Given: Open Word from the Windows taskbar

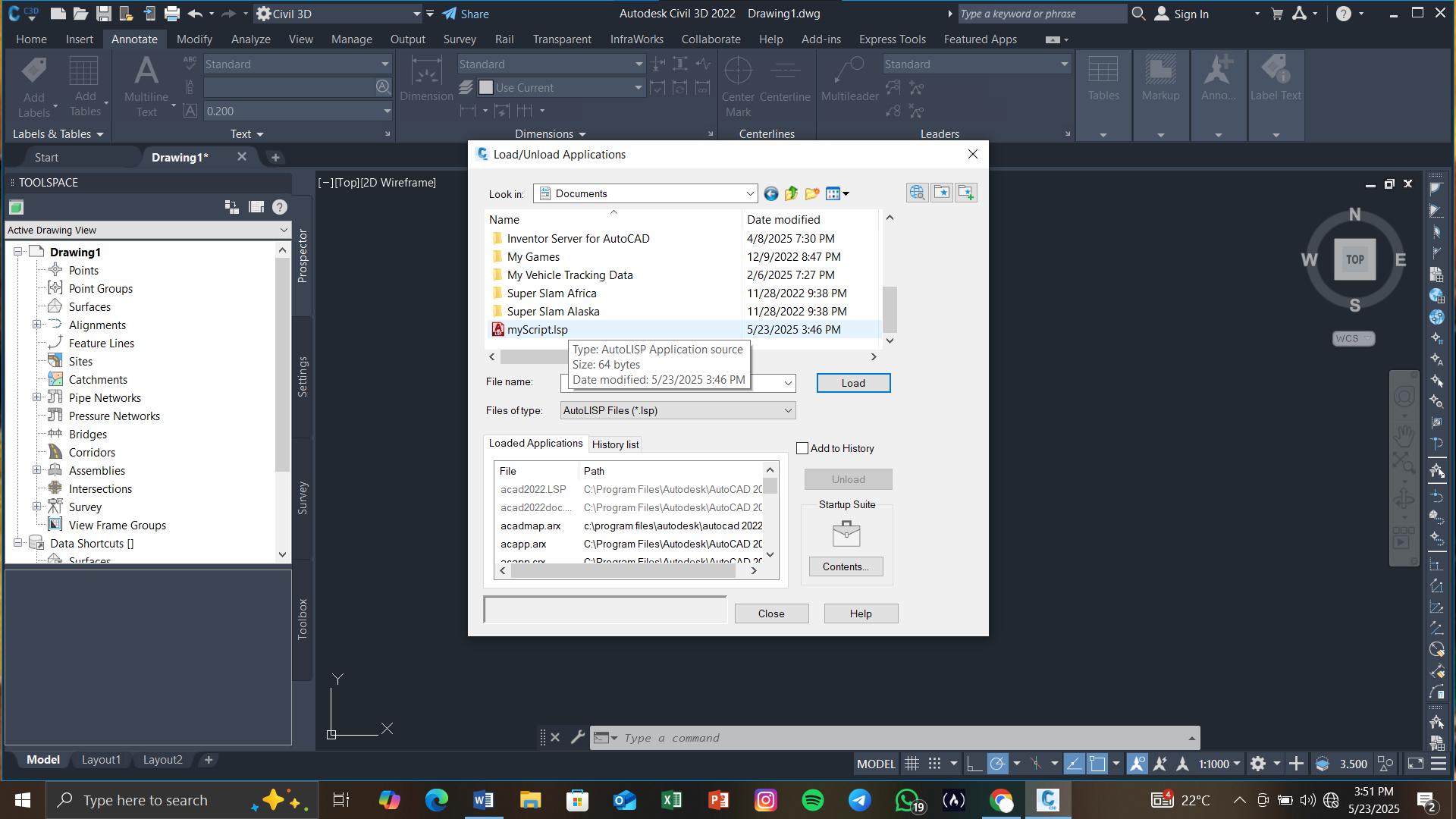Looking at the screenshot, I should pyautogui.click(x=483, y=800).
